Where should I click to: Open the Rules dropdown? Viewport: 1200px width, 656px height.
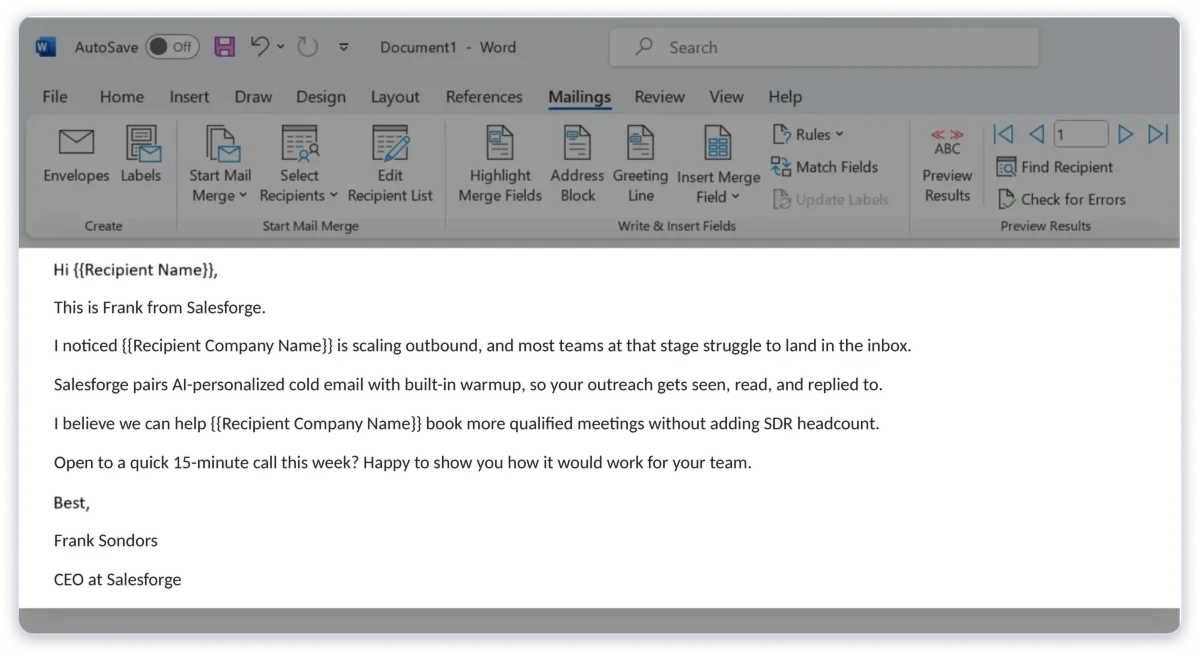click(808, 134)
